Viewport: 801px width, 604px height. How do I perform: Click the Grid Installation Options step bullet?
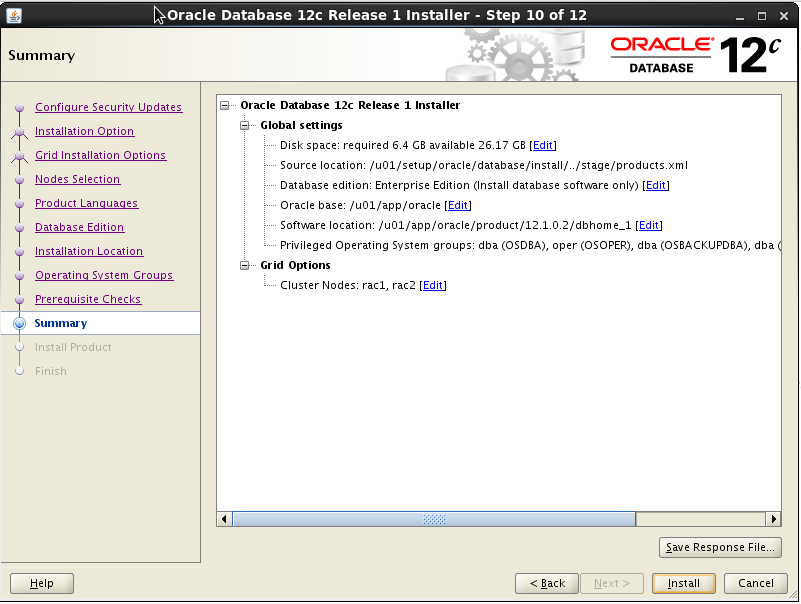pos(19,156)
